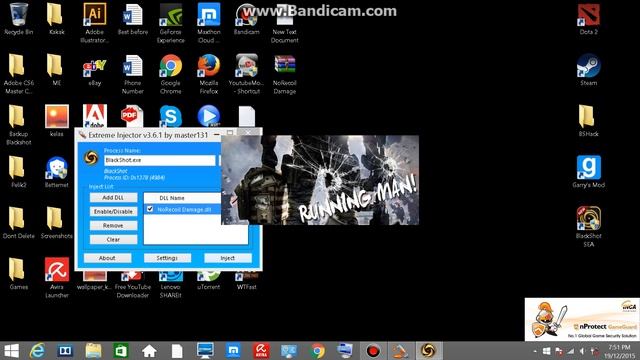Select the Felik2 folder on desktop

pos(18,172)
